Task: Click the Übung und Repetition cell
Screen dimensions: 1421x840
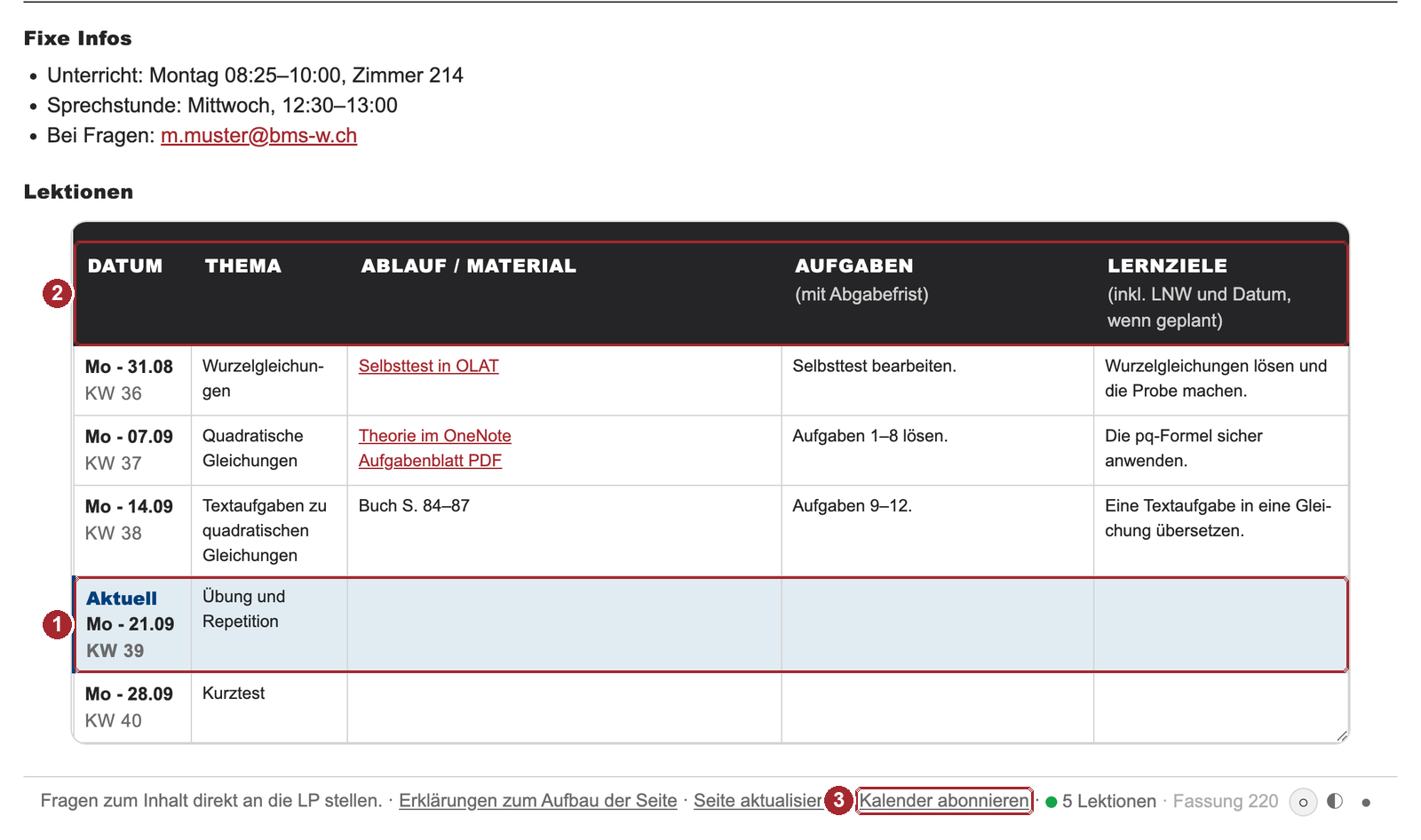Action: 269,625
